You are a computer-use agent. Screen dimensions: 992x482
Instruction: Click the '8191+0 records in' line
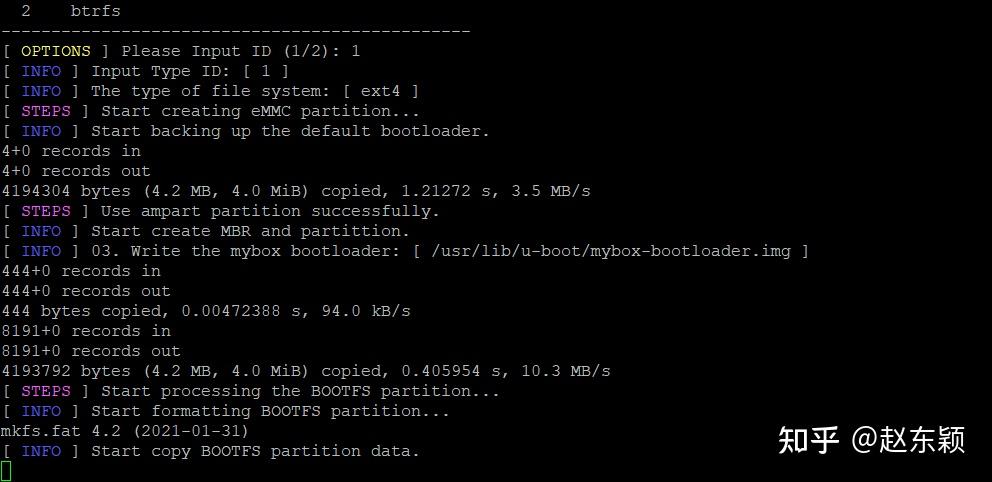click(x=86, y=331)
